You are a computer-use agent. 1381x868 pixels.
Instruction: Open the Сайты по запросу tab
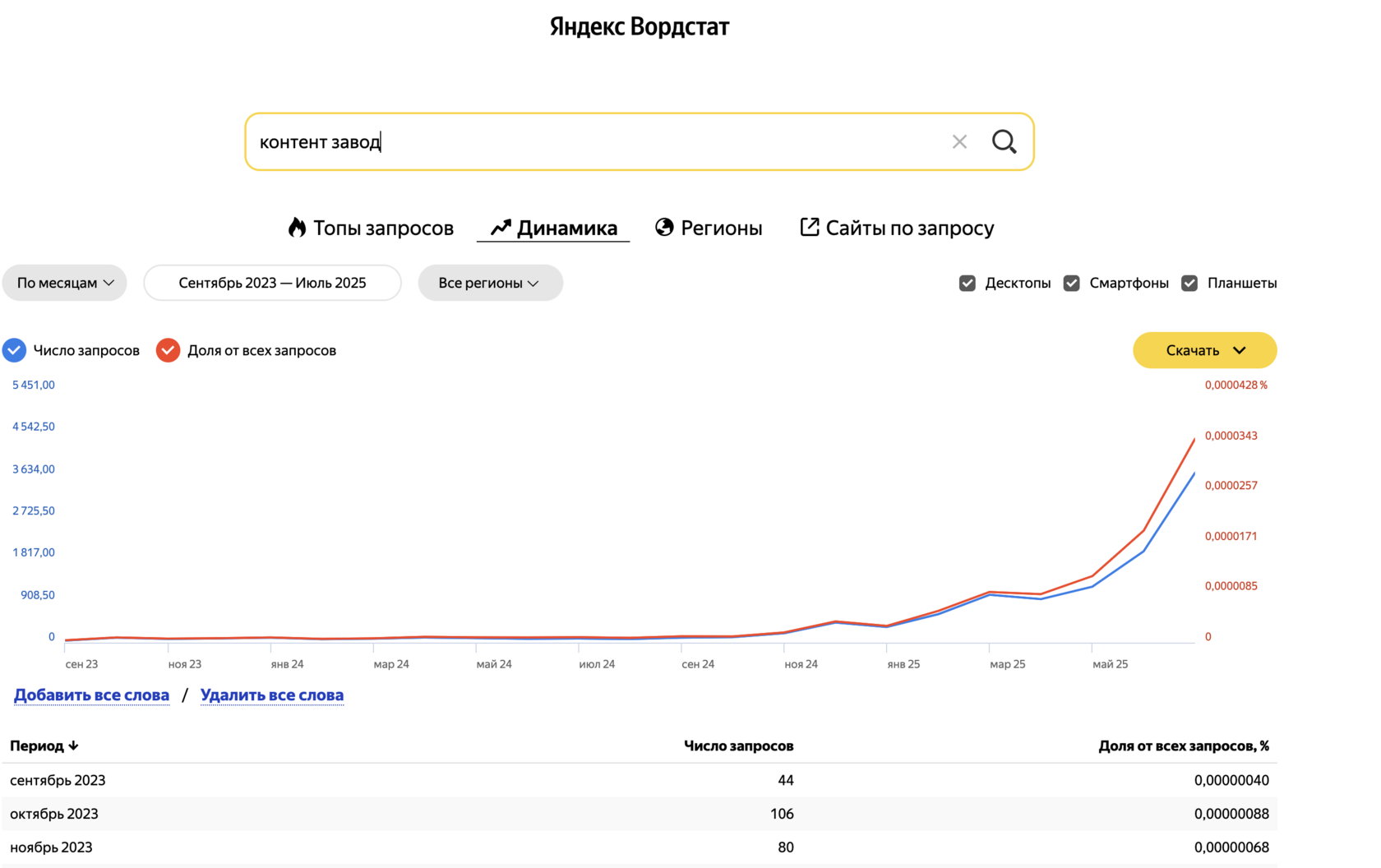coord(909,228)
